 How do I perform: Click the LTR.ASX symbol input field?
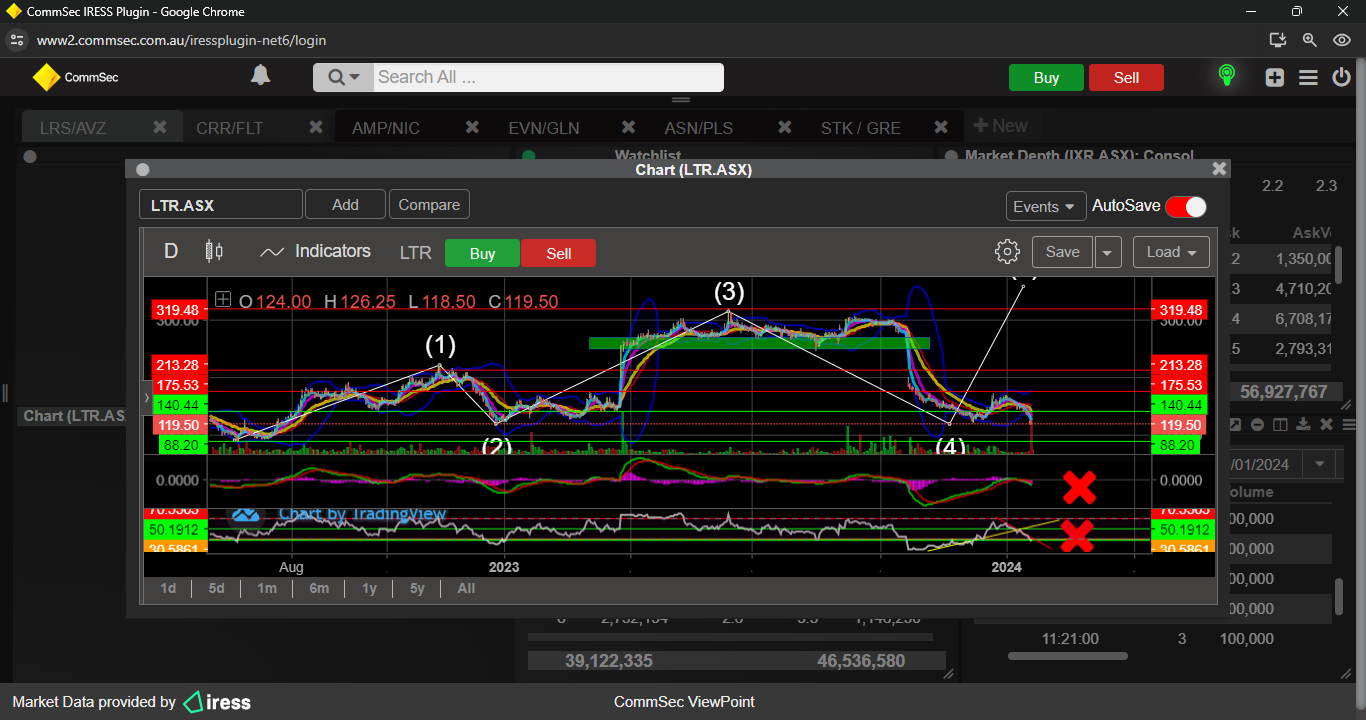(220, 205)
